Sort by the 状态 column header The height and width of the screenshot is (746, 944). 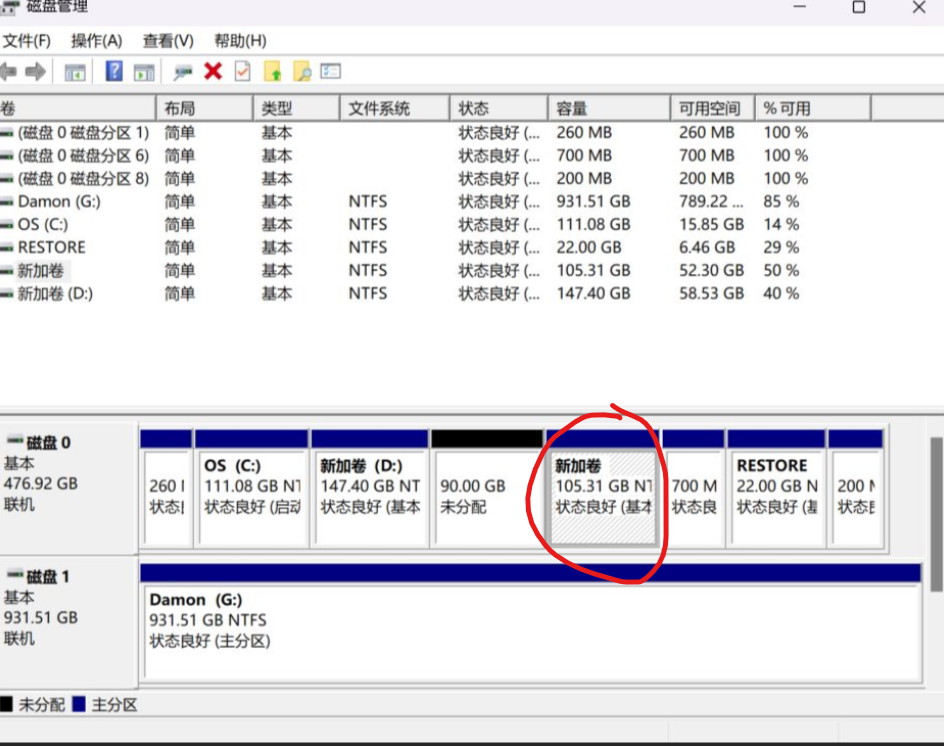click(x=499, y=108)
